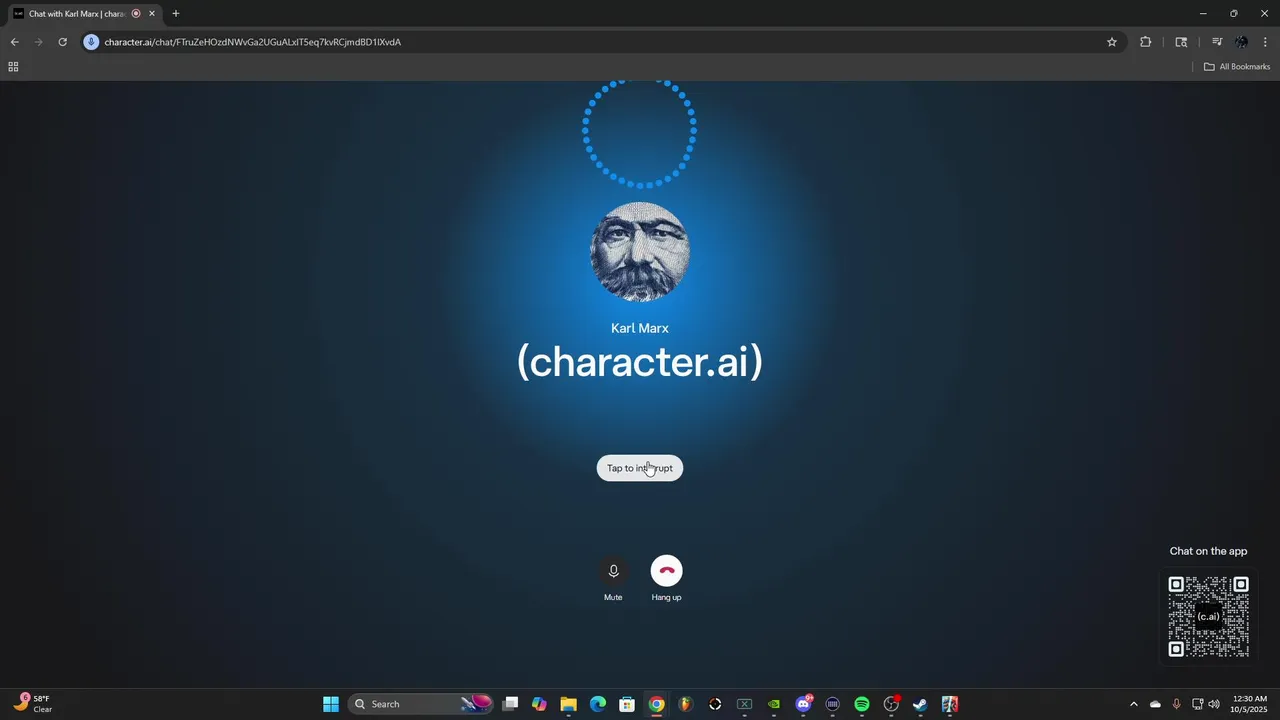The image size is (1280, 720).
Task: Open a new browser tab
Action: tap(175, 14)
